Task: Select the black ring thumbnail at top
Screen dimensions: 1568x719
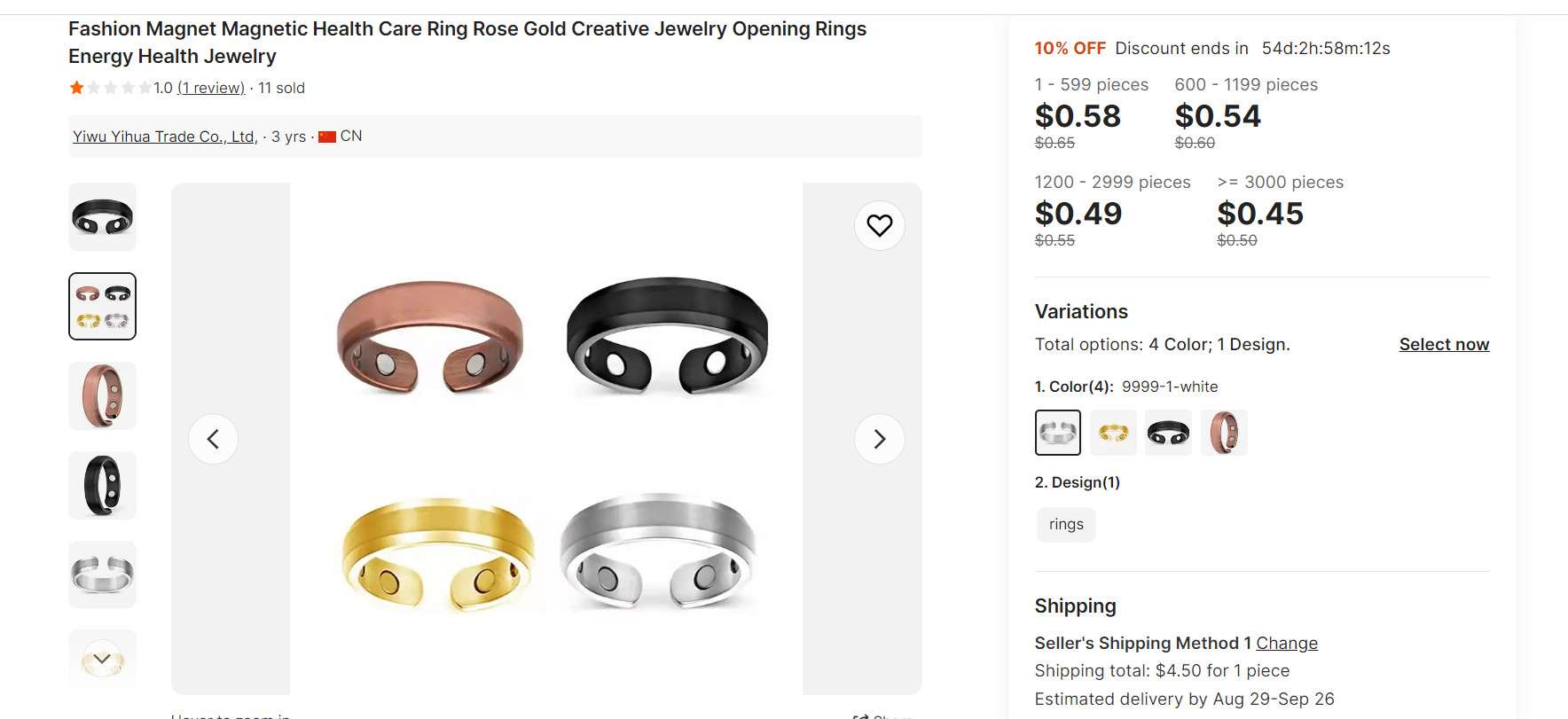Action: 103,217
